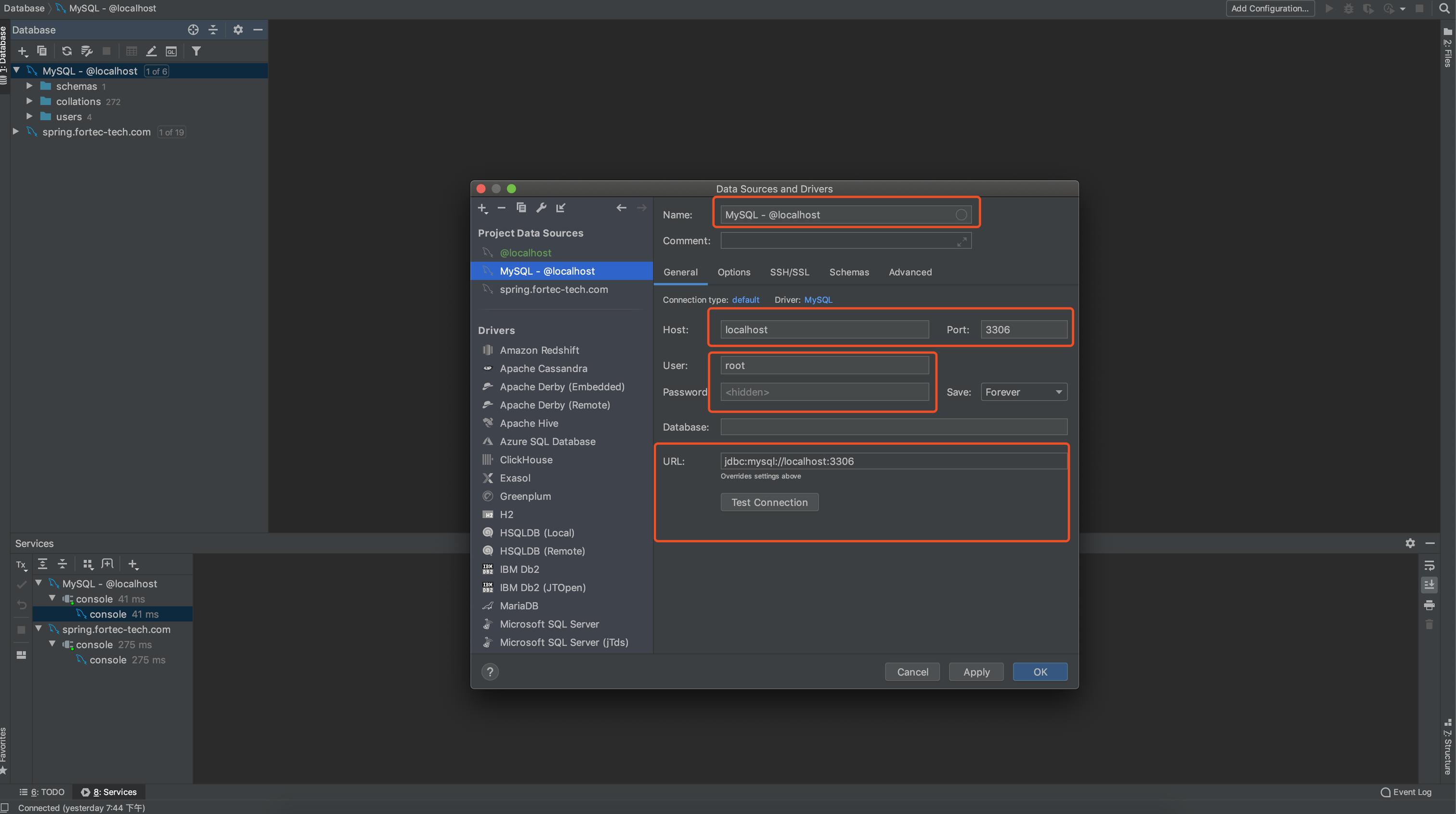
Task: Duplicate data source icon in dialog toolbar
Action: coord(521,208)
